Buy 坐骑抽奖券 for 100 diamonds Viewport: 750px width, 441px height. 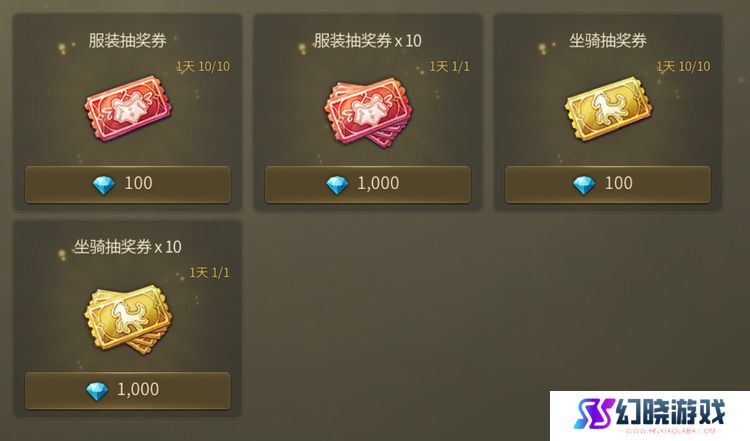608,185
